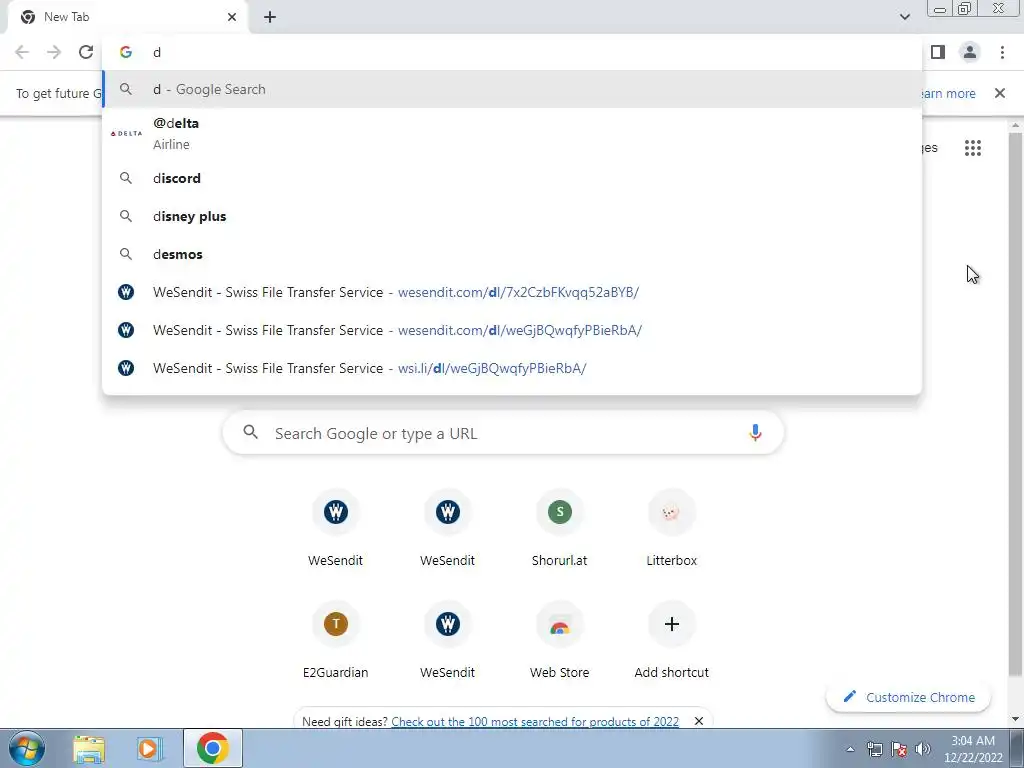Open the E2Guardian shortcut
This screenshot has height=768, width=1024.
tap(336, 642)
